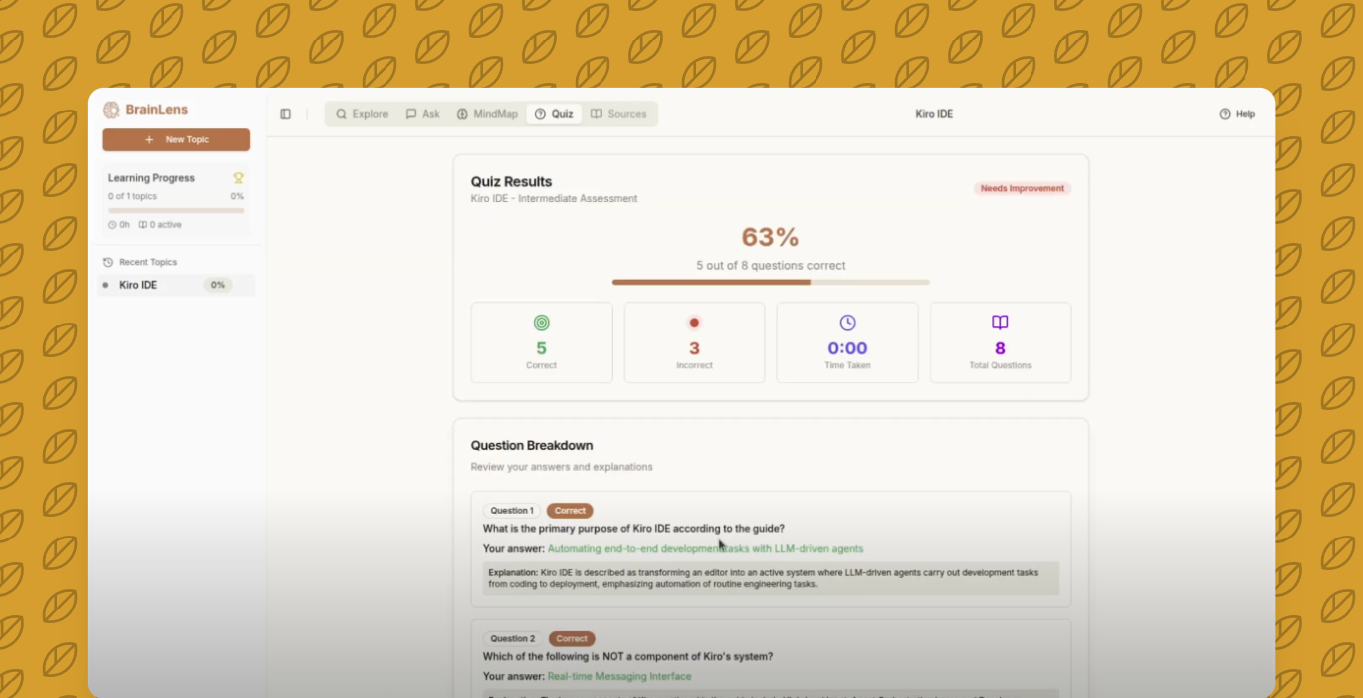Click the Question 1 explanation box
Viewport: 1363px width, 698px height.
(x=770, y=578)
